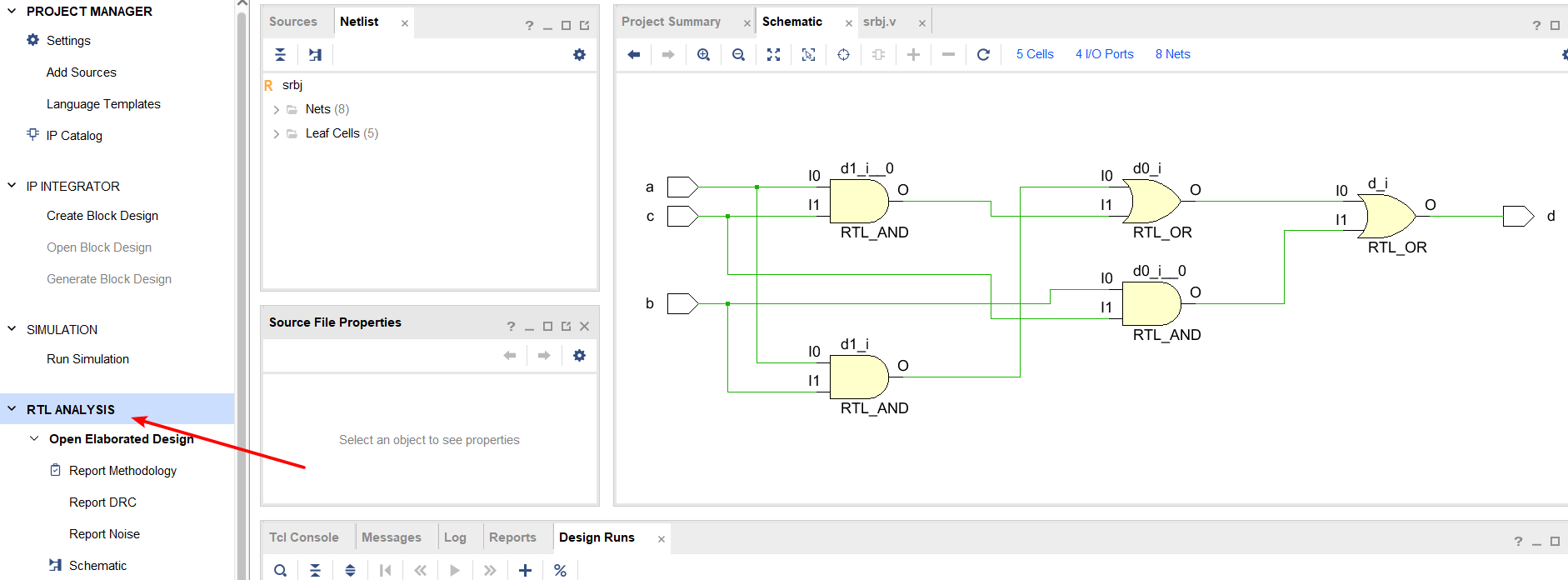The image size is (1568, 580).
Task: Click the zoom fit icon in schematic toolbar
Action: (x=773, y=54)
